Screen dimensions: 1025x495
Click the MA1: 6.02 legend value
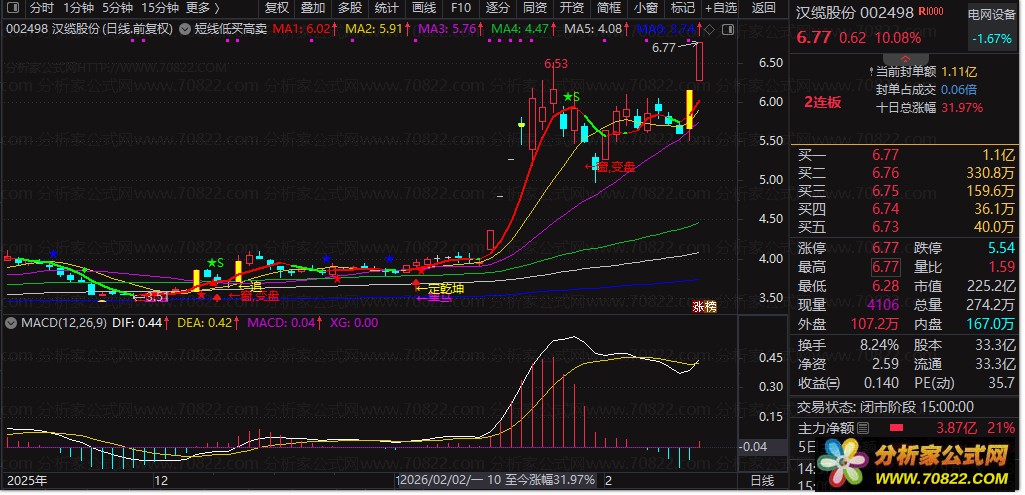coord(303,29)
